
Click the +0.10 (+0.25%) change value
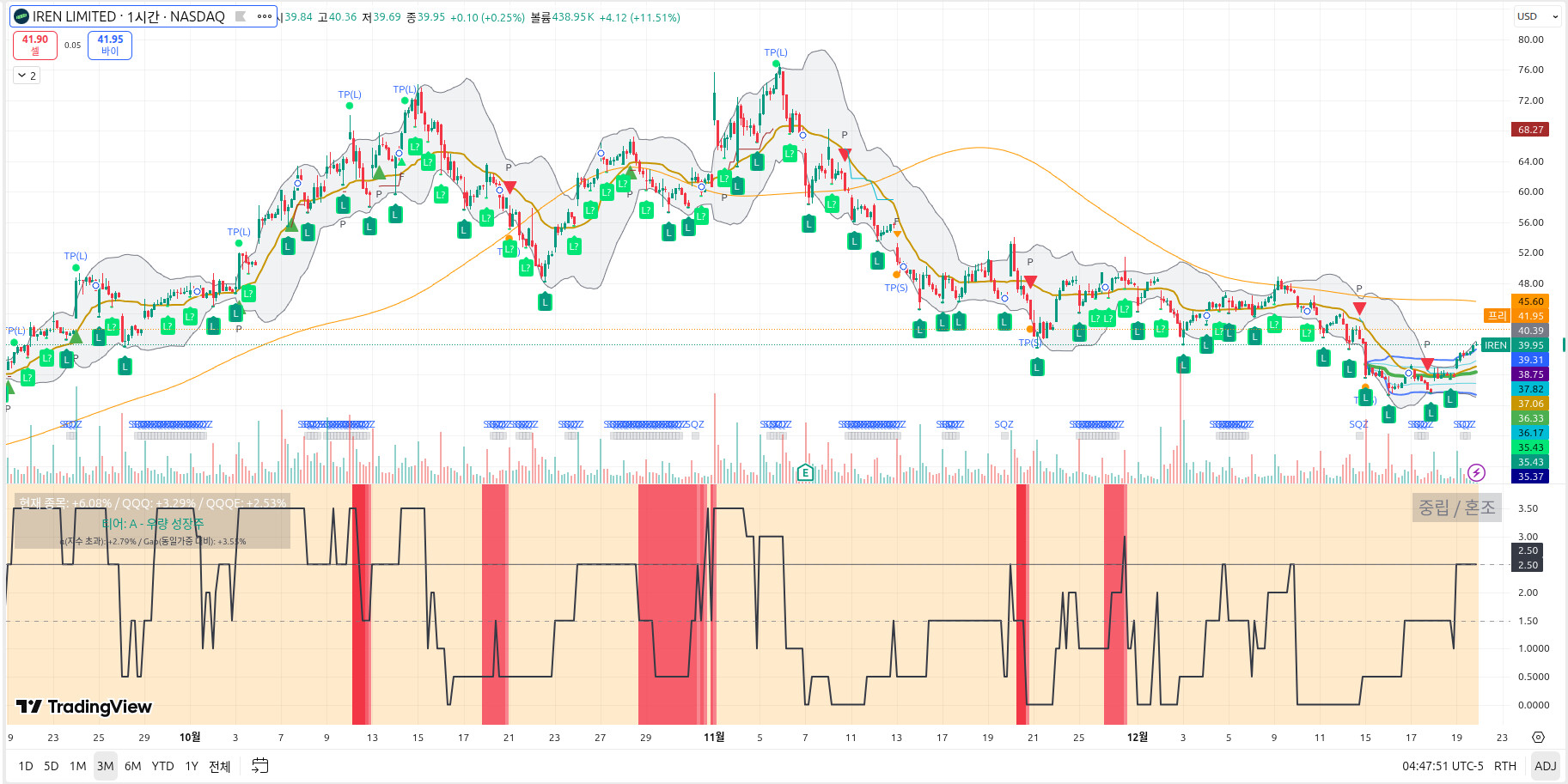point(487,17)
